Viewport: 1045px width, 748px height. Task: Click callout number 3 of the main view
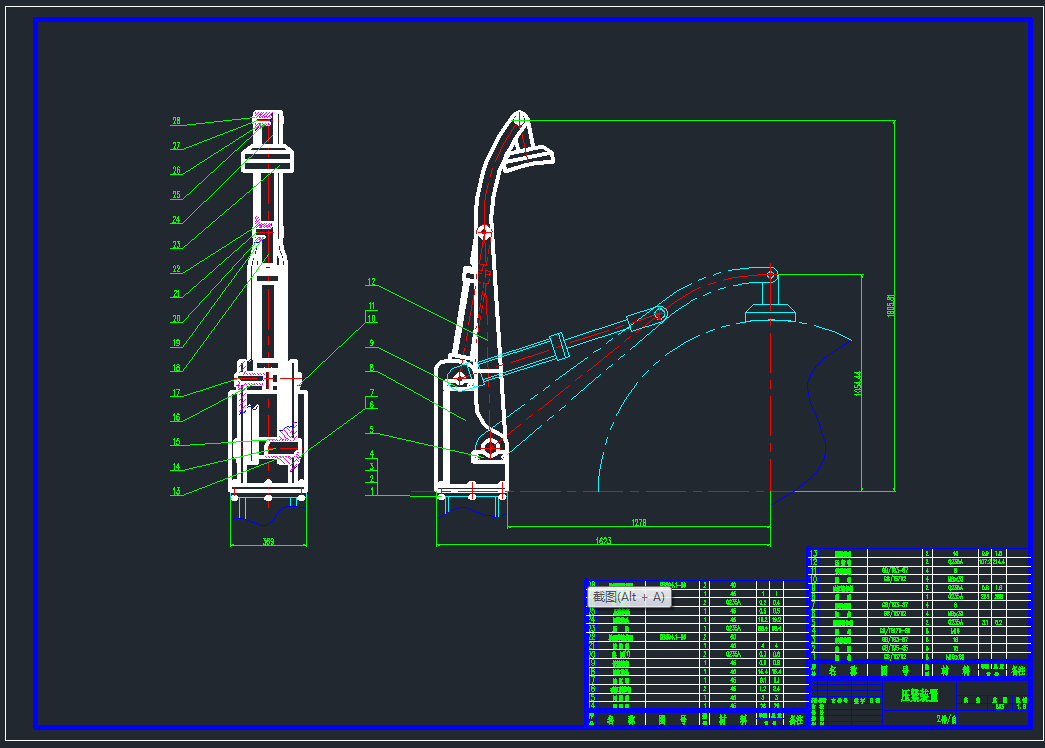pos(371,466)
